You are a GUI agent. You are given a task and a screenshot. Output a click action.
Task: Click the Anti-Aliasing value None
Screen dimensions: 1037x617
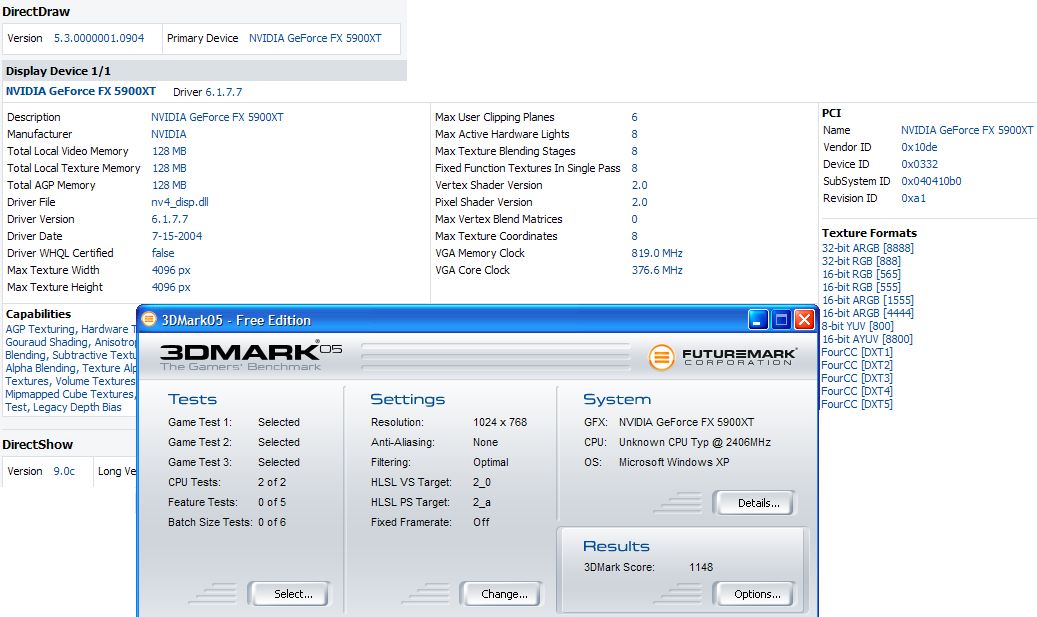[x=485, y=442]
